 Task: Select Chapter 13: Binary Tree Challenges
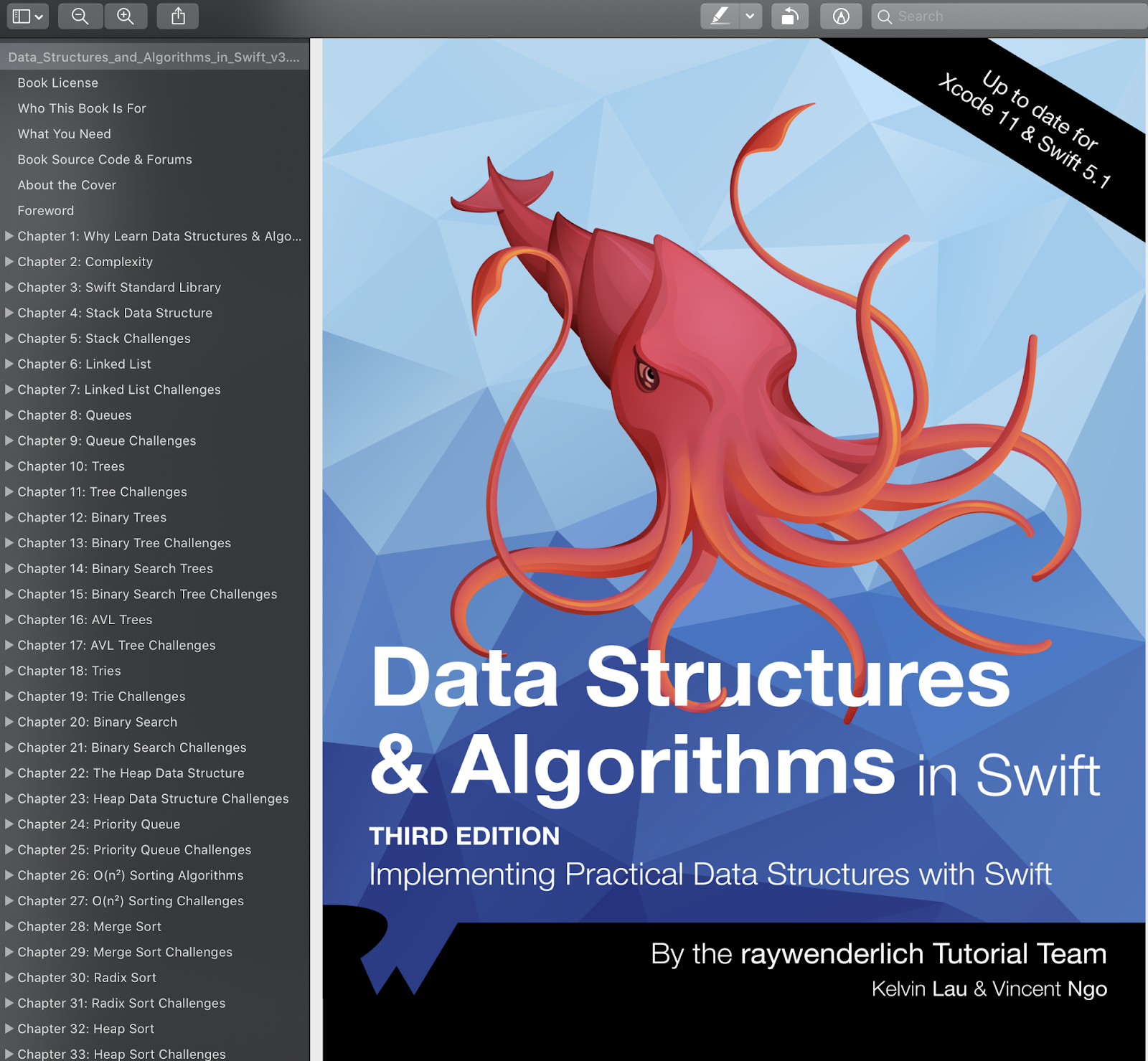point(124,543)
